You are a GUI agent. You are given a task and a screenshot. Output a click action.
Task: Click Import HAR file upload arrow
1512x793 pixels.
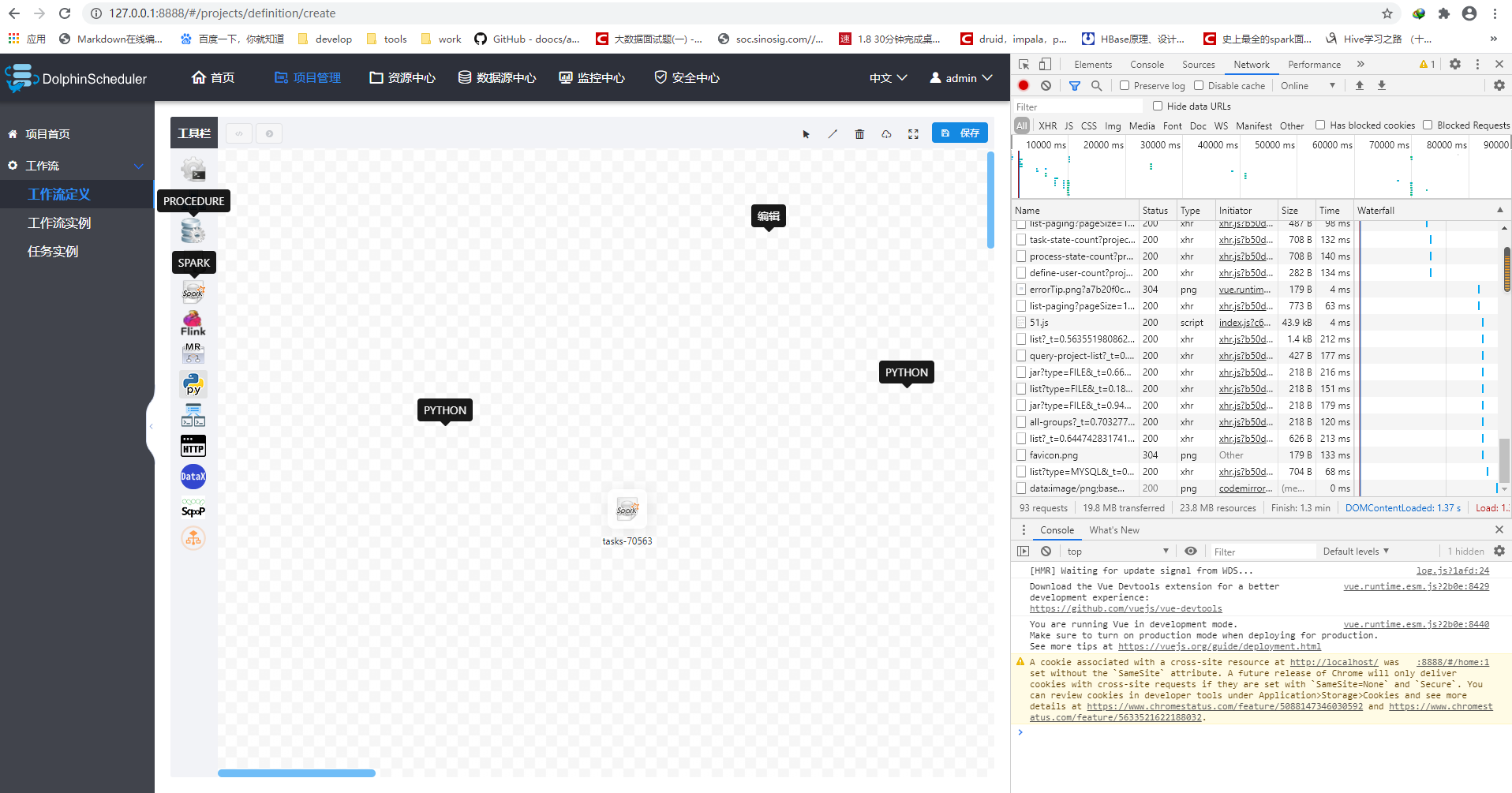1359,85
